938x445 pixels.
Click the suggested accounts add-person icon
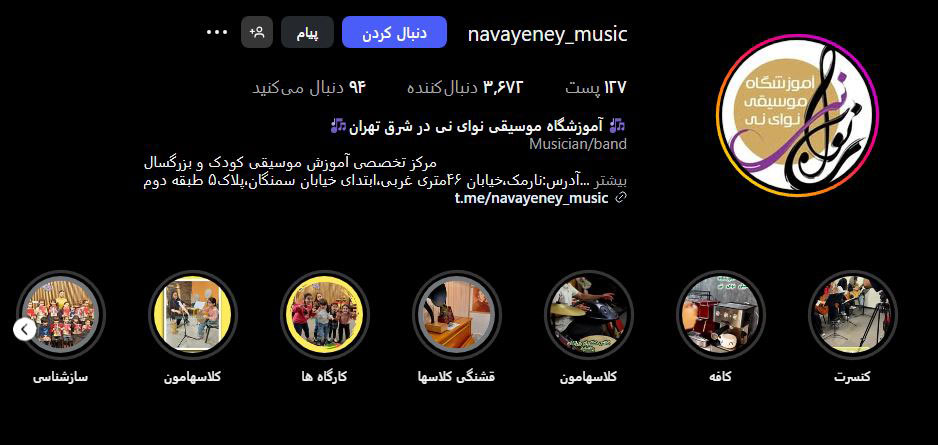(x=257, y=32)
